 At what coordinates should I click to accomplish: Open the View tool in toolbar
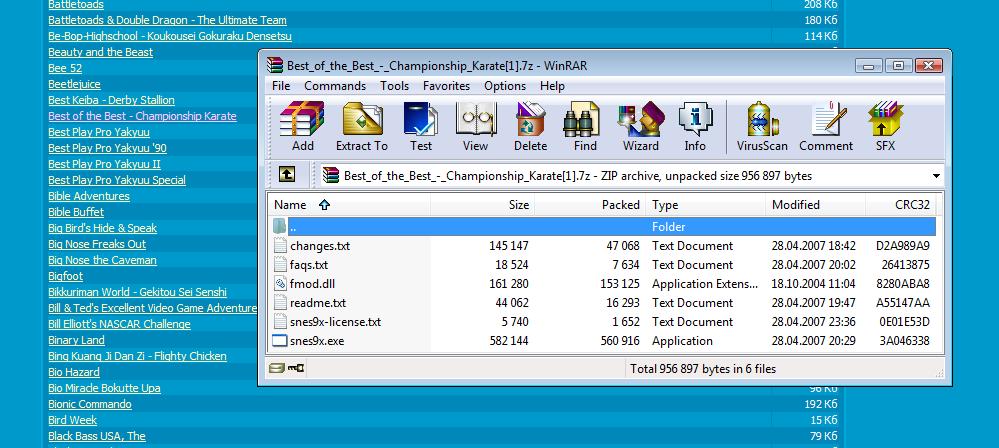coord(475,127)
